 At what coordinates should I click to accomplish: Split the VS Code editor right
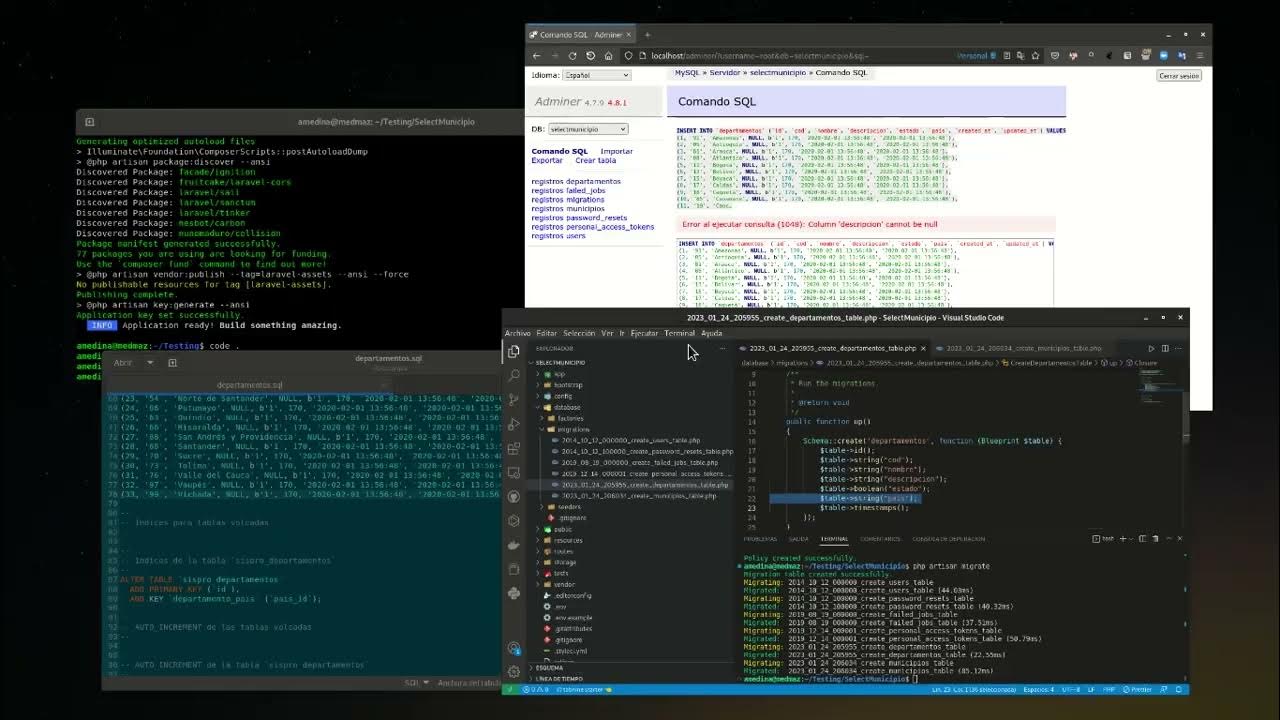pyautogui.click(x=1165, y=348)
